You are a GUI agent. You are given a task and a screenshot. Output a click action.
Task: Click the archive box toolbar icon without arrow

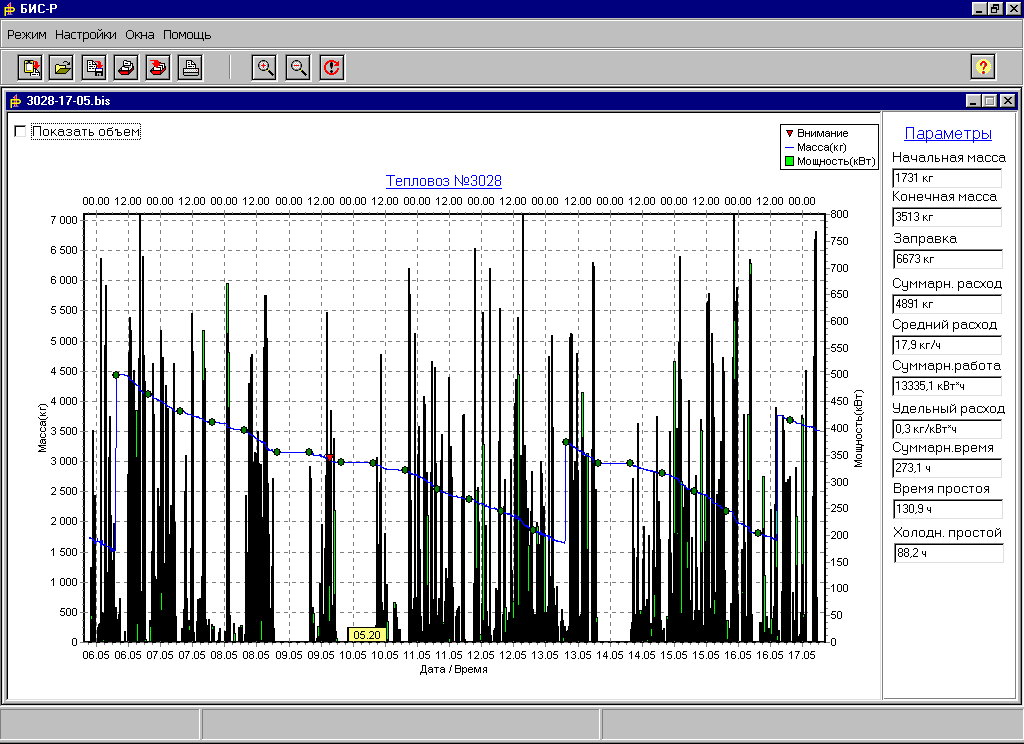click(x=126, y=67)
